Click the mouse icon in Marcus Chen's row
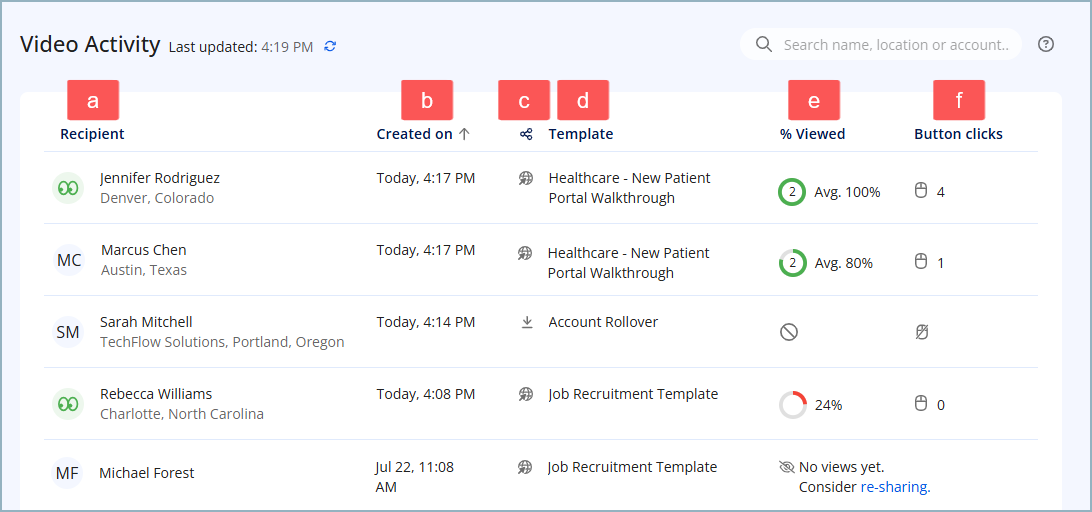1092x512 pixels. click(x=922, y=262)
